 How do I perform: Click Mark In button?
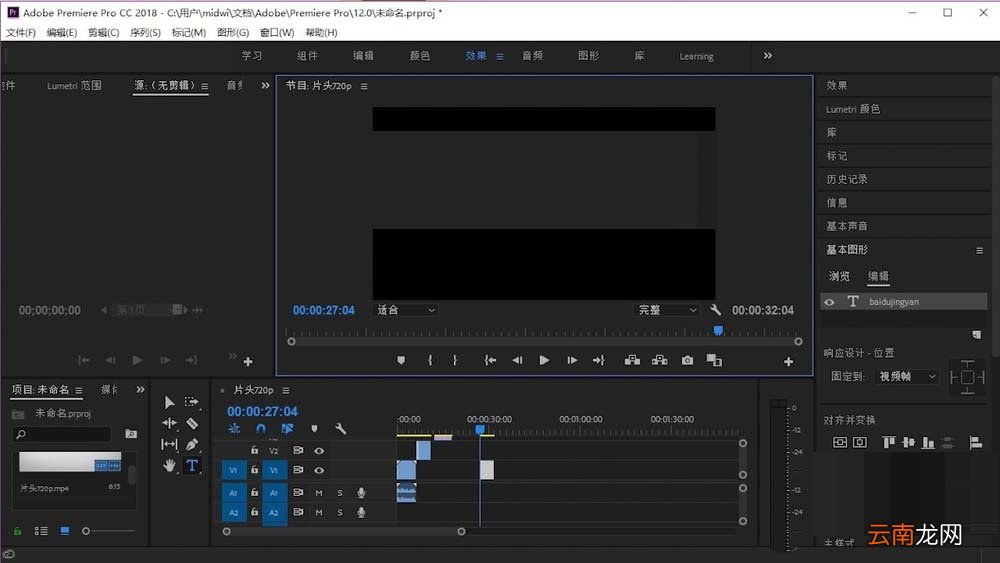tap(430, 360)
